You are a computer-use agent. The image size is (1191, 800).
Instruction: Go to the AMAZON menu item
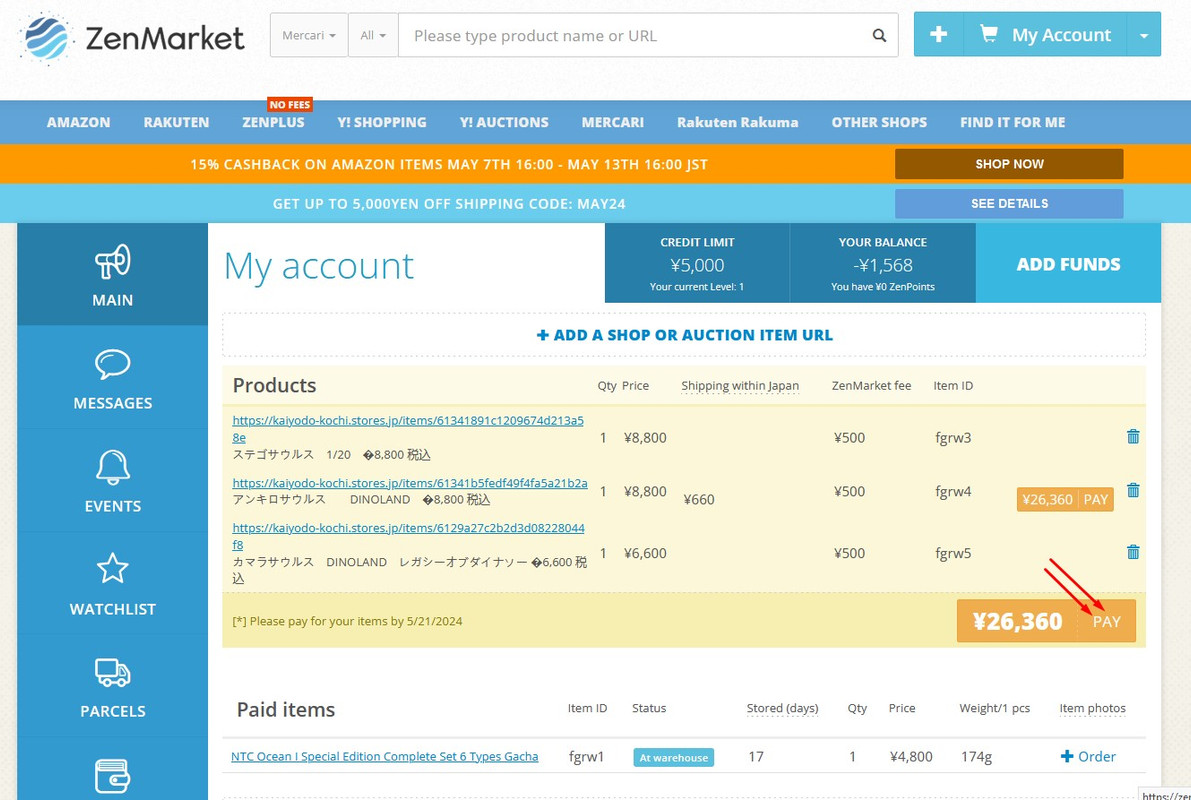78,122
